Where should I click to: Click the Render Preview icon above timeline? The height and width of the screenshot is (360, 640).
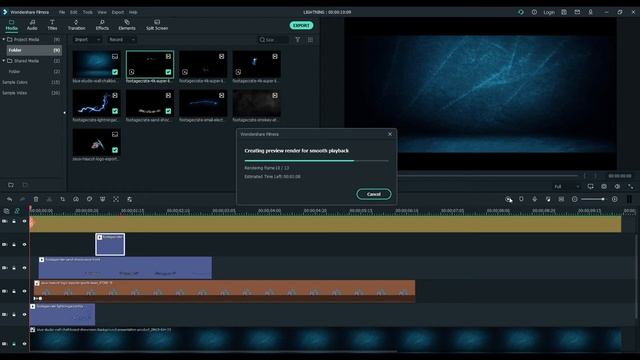[x=508, y=199]
